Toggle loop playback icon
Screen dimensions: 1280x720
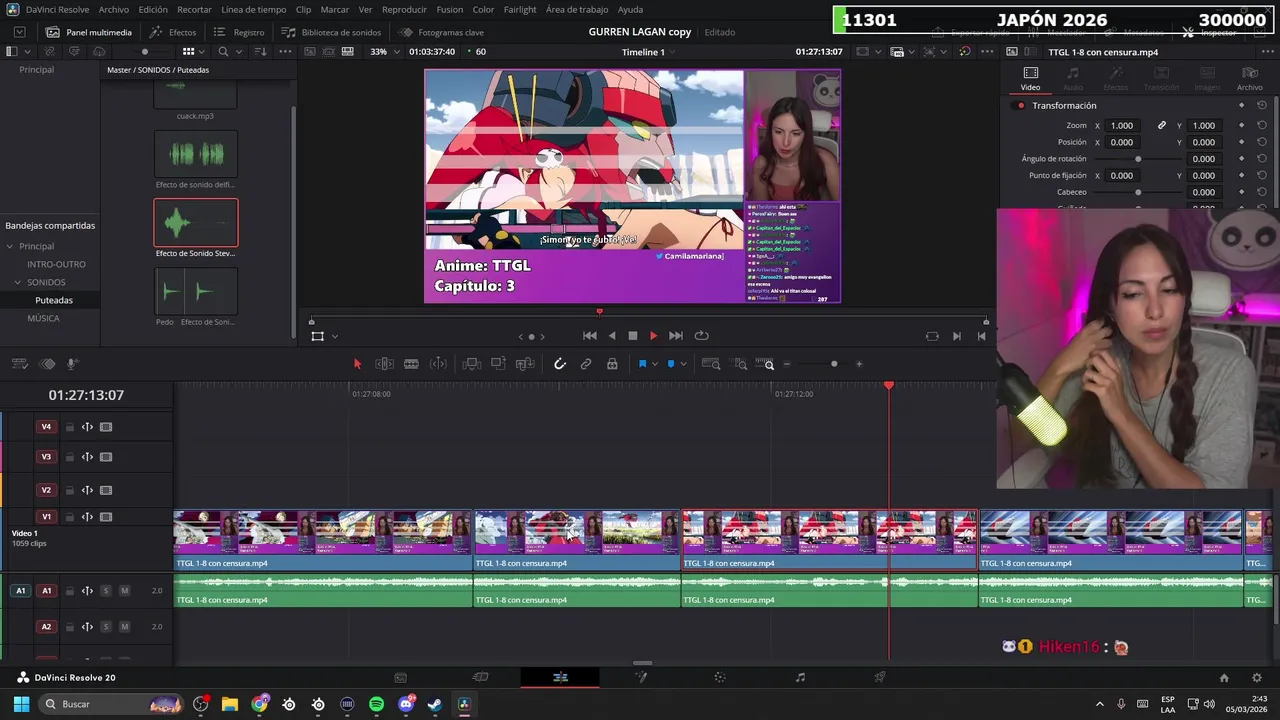[x=701, y=336]
